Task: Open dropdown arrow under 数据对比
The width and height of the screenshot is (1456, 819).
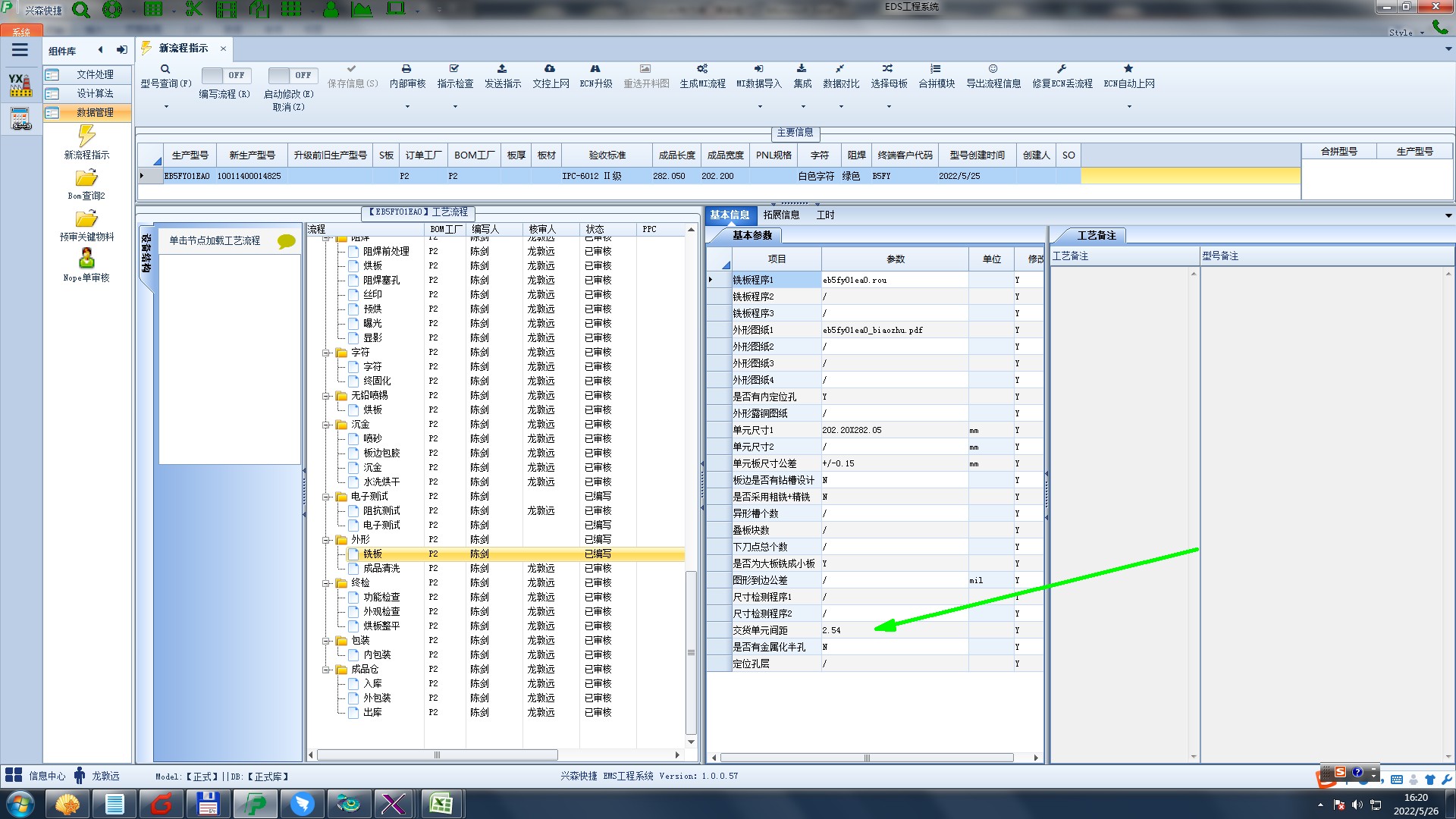Action: [841, 107]
